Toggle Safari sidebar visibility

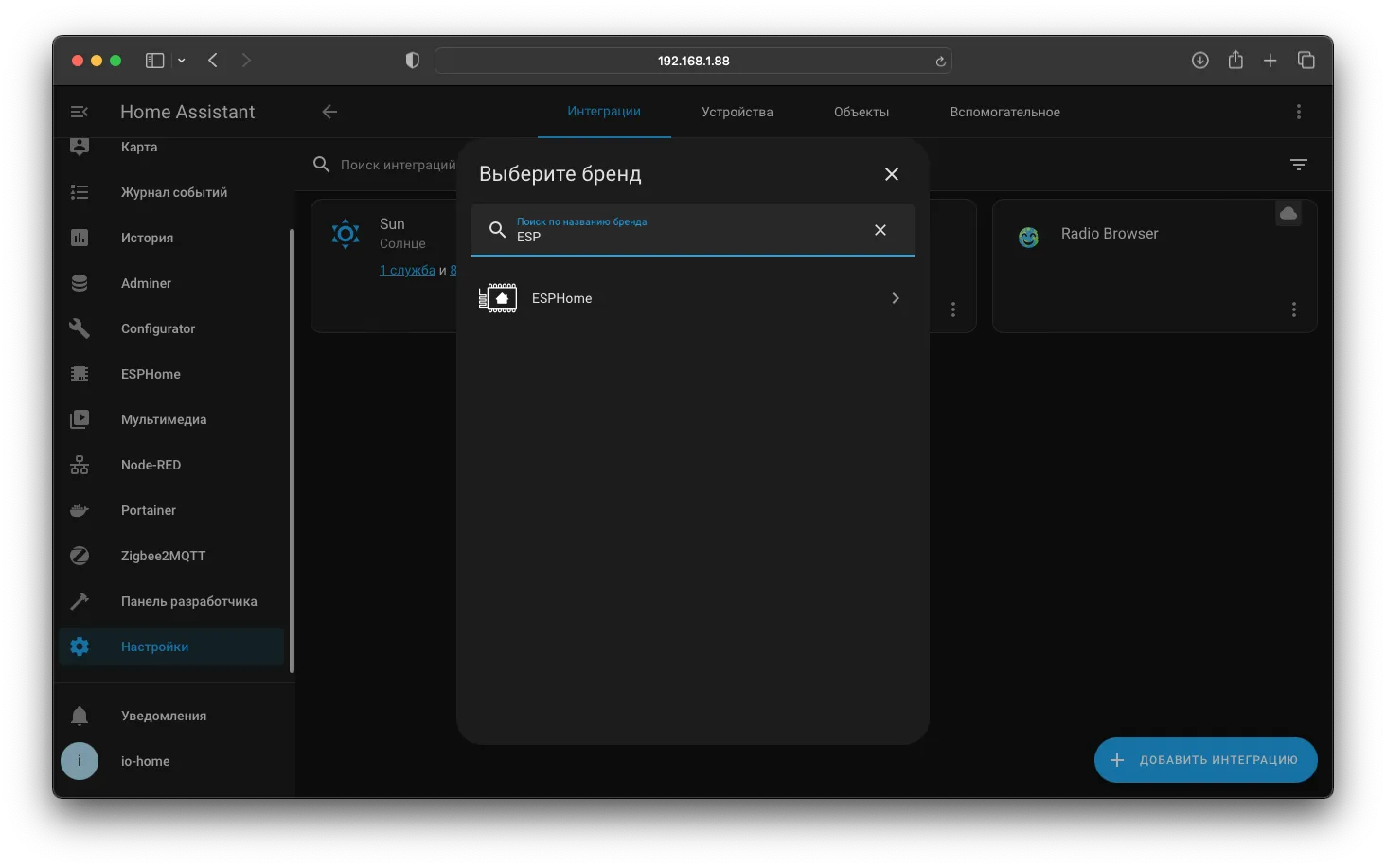154,61
